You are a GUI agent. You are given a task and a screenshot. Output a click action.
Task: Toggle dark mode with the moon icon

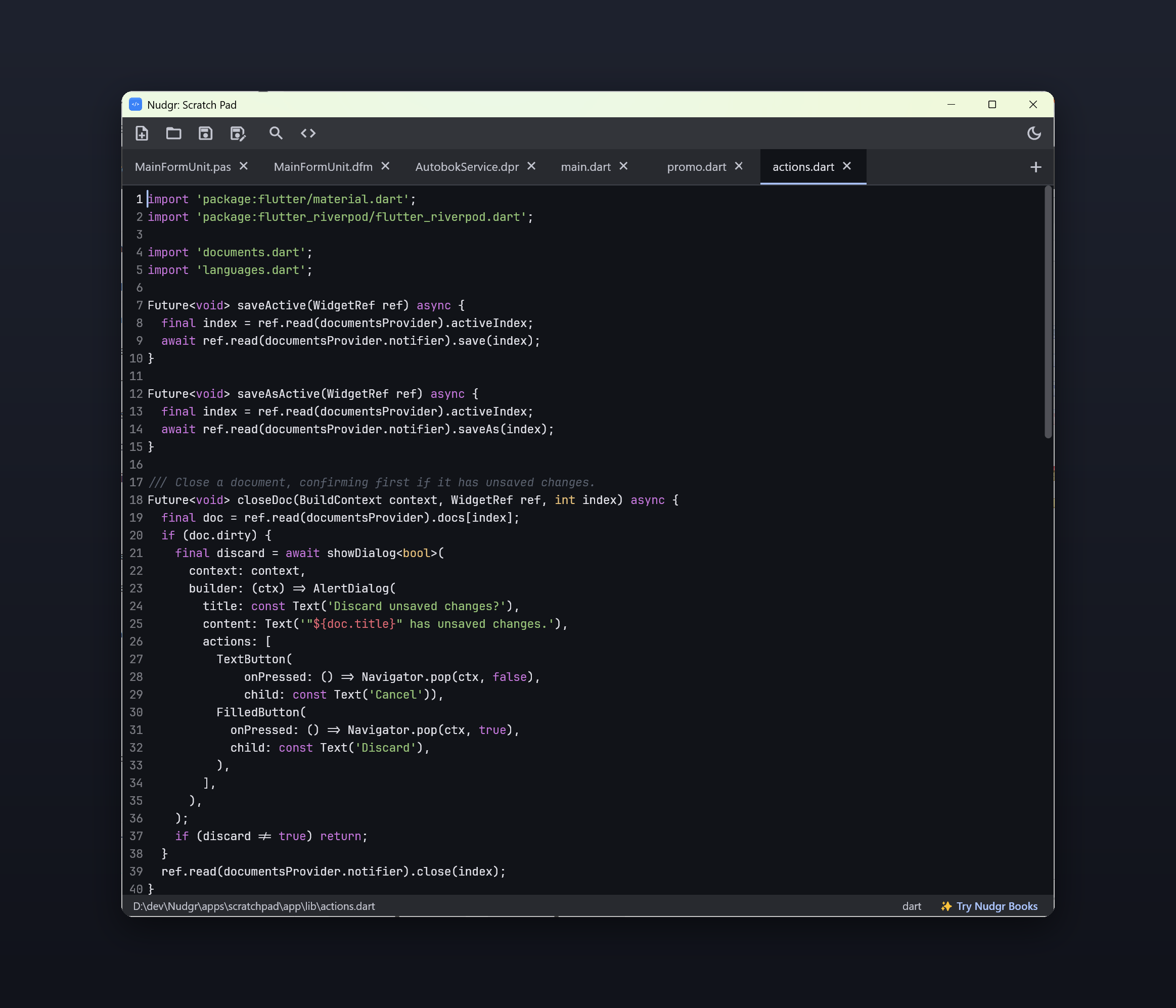[1034, 133]
